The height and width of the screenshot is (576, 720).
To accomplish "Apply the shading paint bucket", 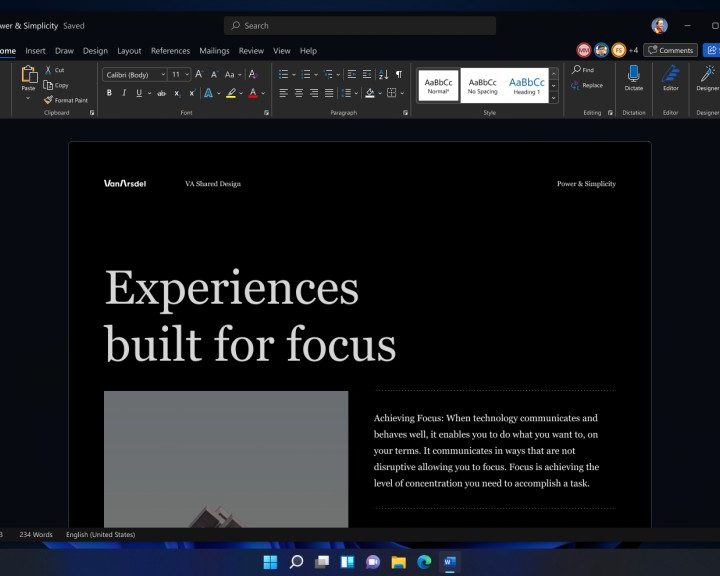I will click(x=370, y=93).
